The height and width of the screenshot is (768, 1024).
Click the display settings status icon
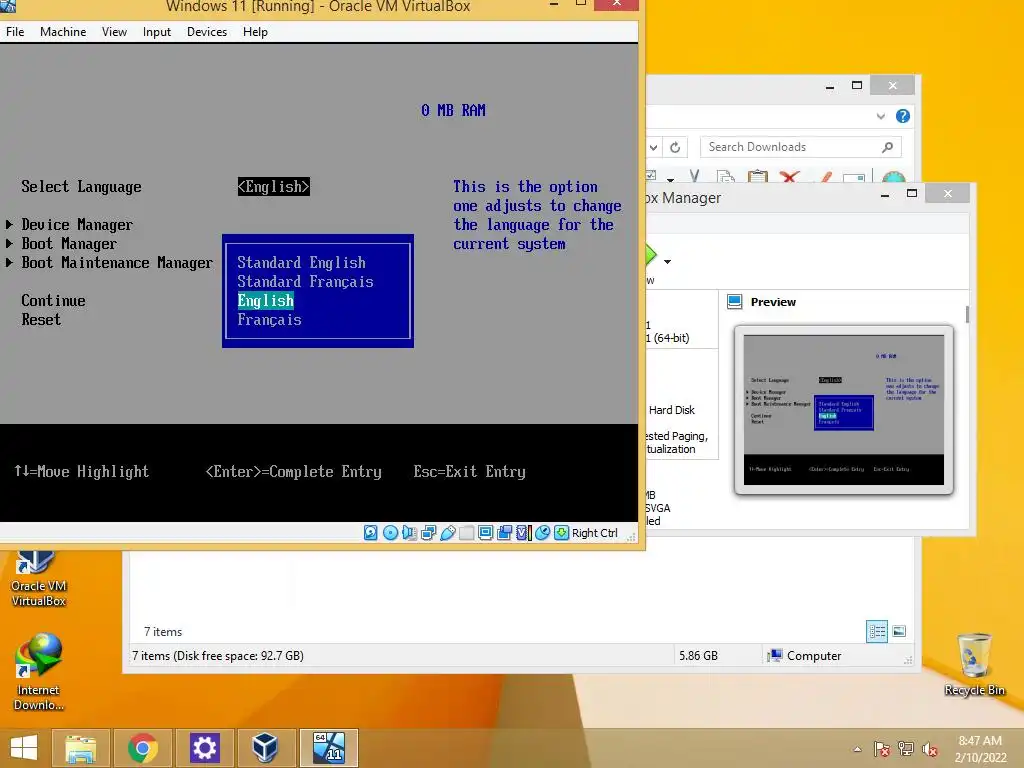coord(485,533)
